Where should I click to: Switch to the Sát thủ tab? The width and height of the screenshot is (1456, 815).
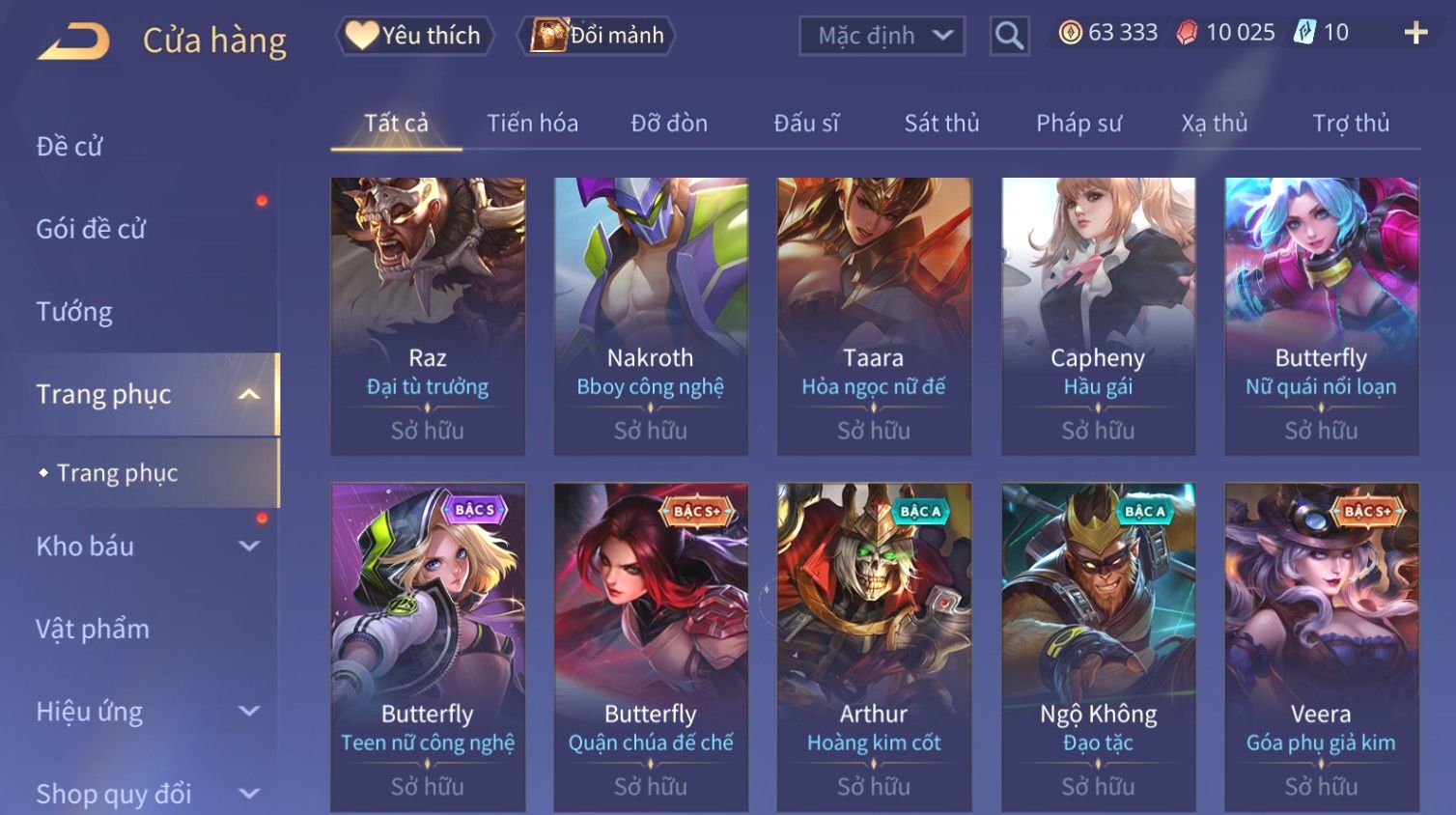(941, 123)
